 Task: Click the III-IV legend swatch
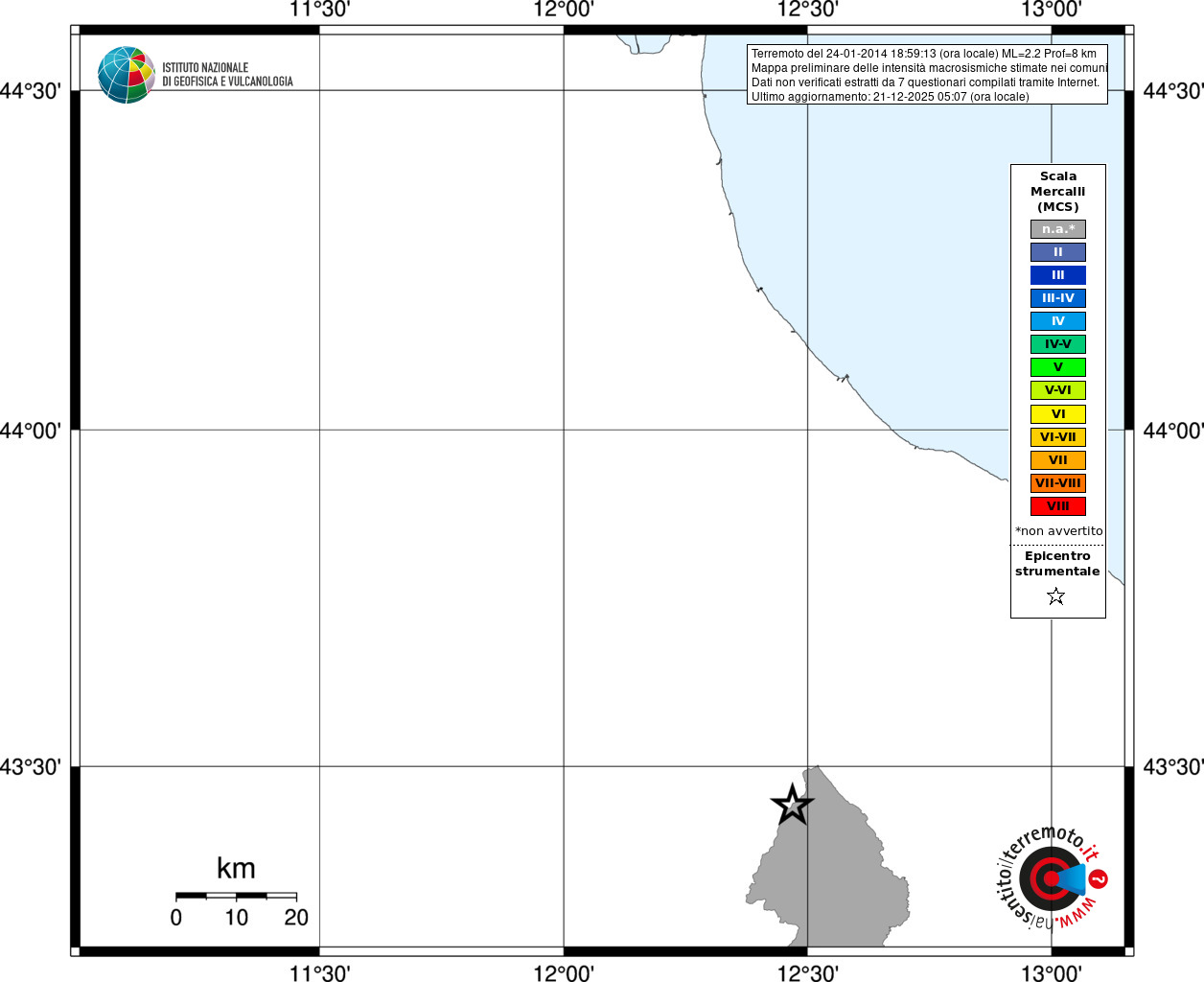1058,298
